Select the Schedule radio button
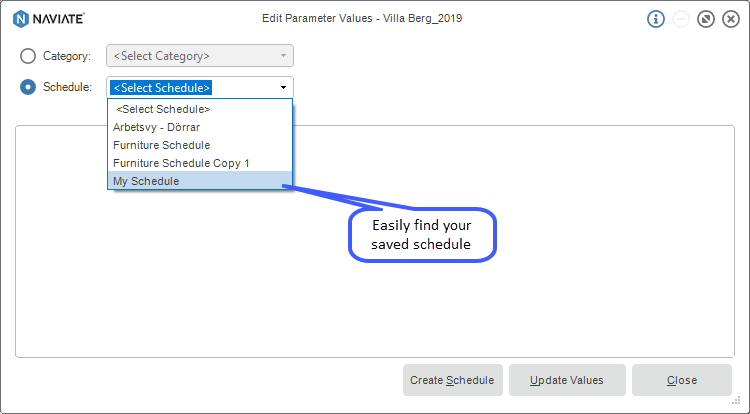This screenshot has width=750, height=414. (28, 87)
